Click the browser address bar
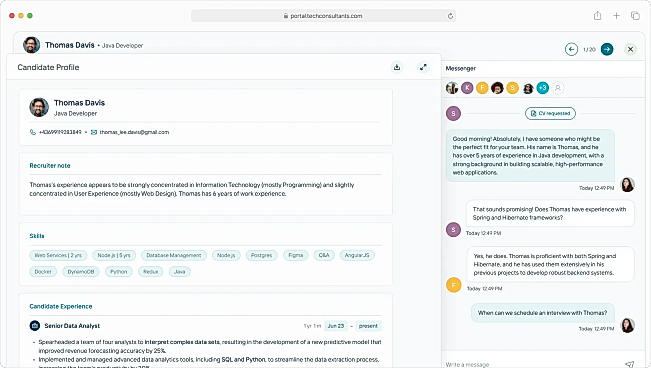Screen dimensions: 651x368 pos(323,16)
